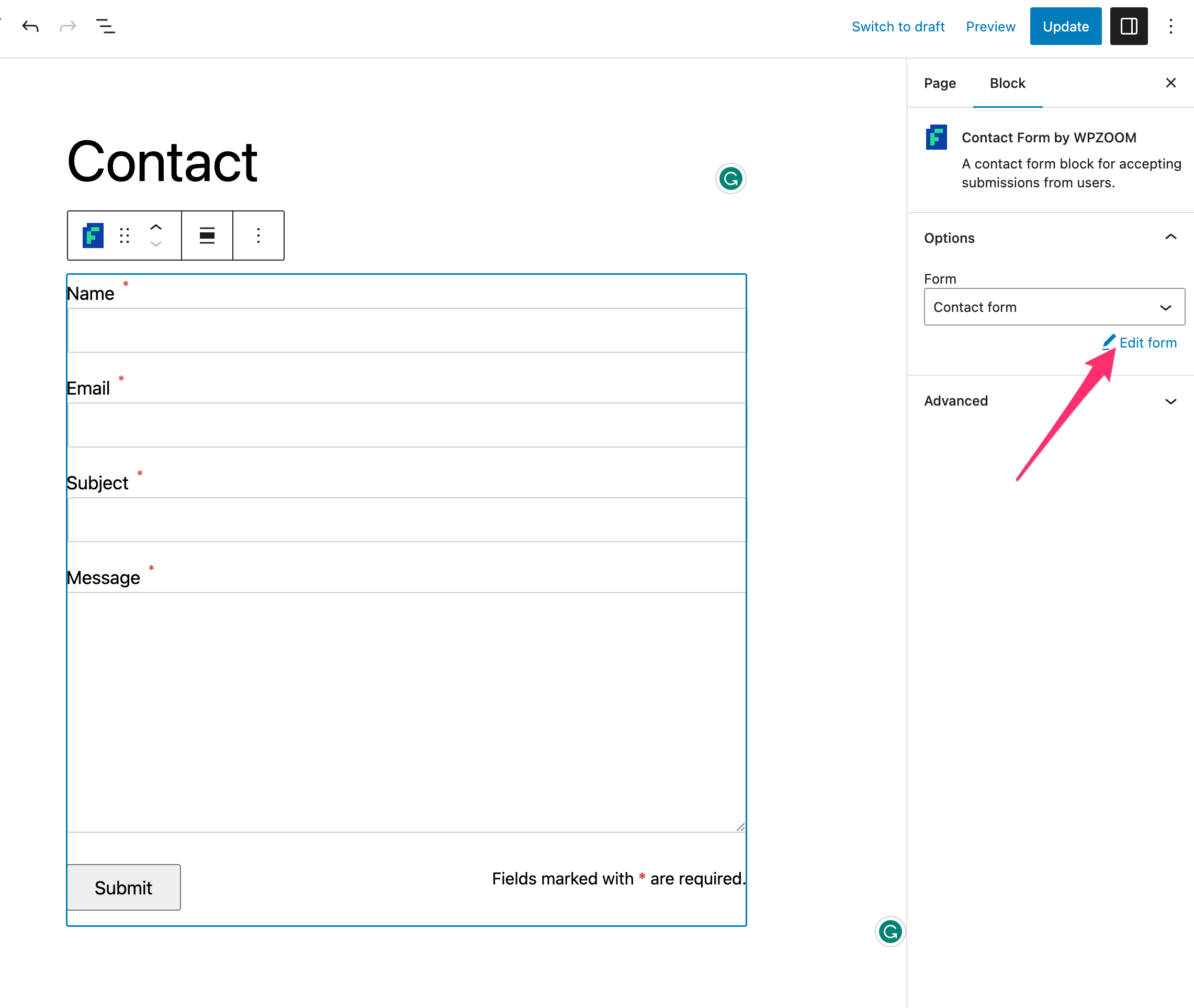The image size is (1194, 1008).
Task: Select the Block tab
Action: coord(1007,83)
